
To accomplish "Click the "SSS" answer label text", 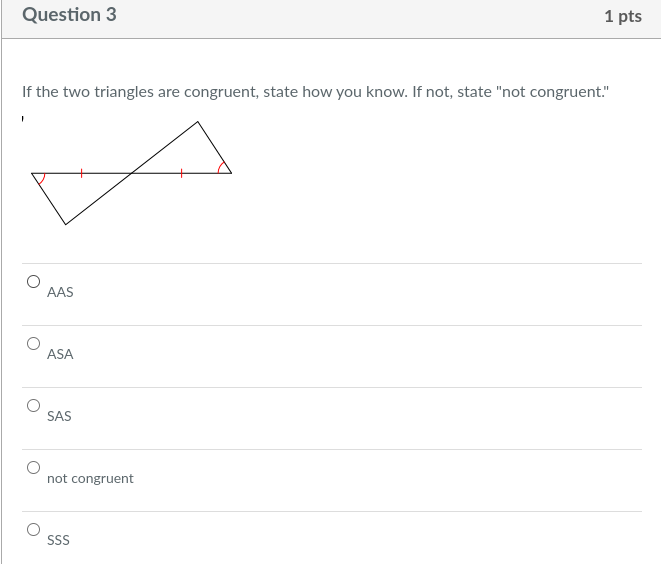I will tap(58, 540).
